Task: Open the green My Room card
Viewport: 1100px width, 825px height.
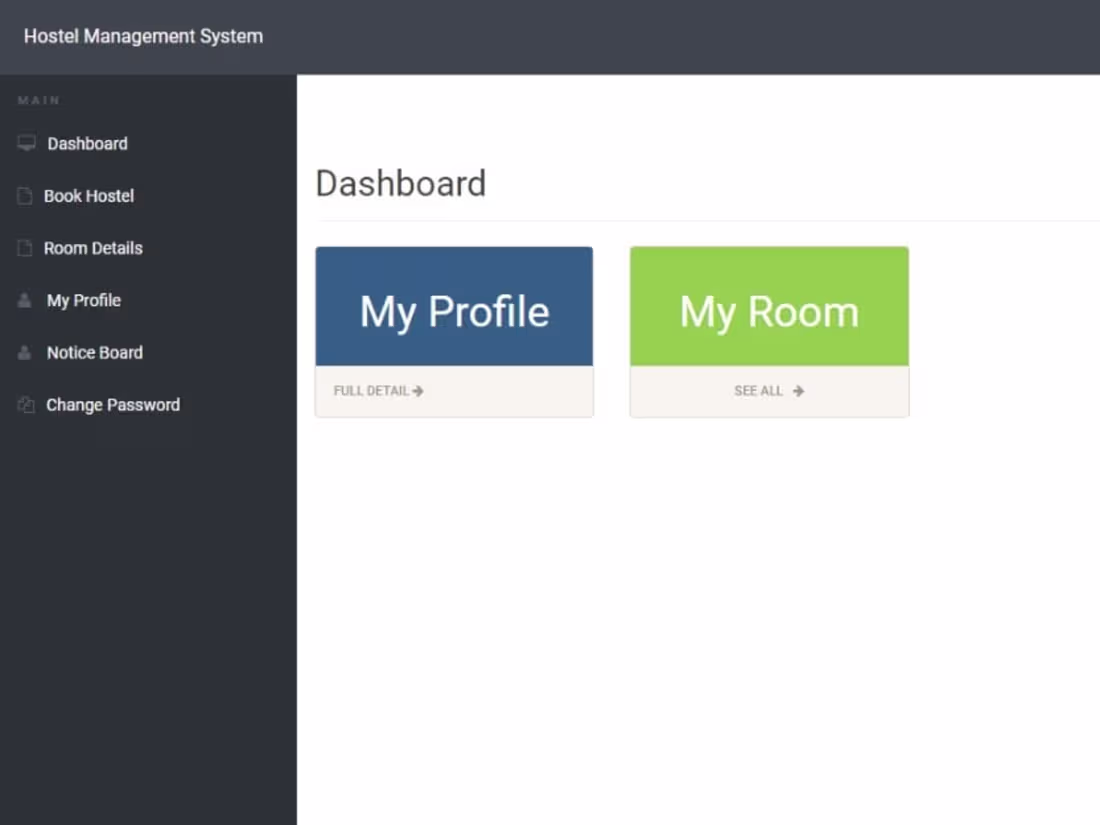Action: coord(769,306)
